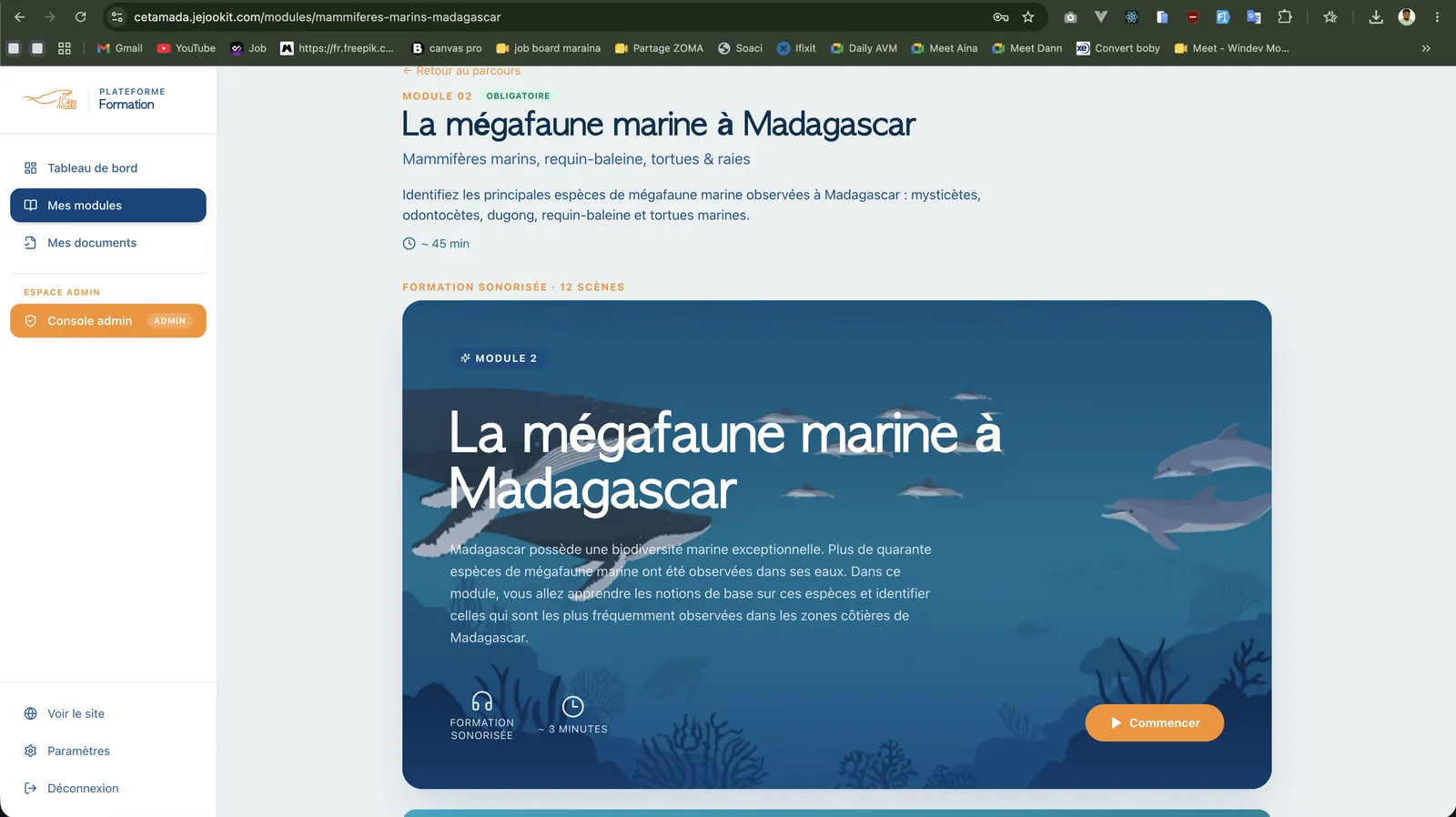
Task: Click the OBLIGATOIRE tag
Action: click(518, 96)
